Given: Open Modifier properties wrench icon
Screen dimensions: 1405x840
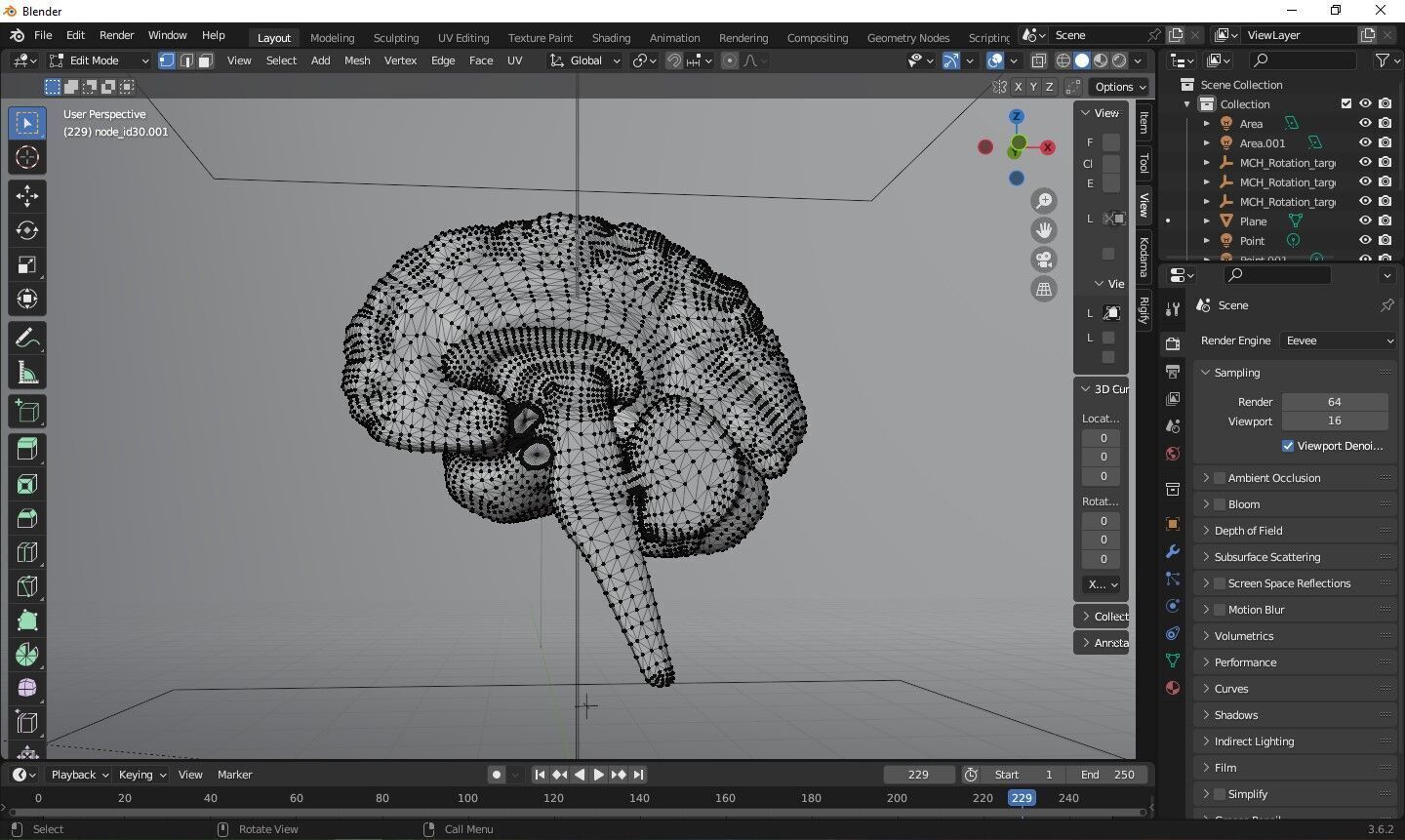Looking at the screenshot, I should coord(1173,551).
